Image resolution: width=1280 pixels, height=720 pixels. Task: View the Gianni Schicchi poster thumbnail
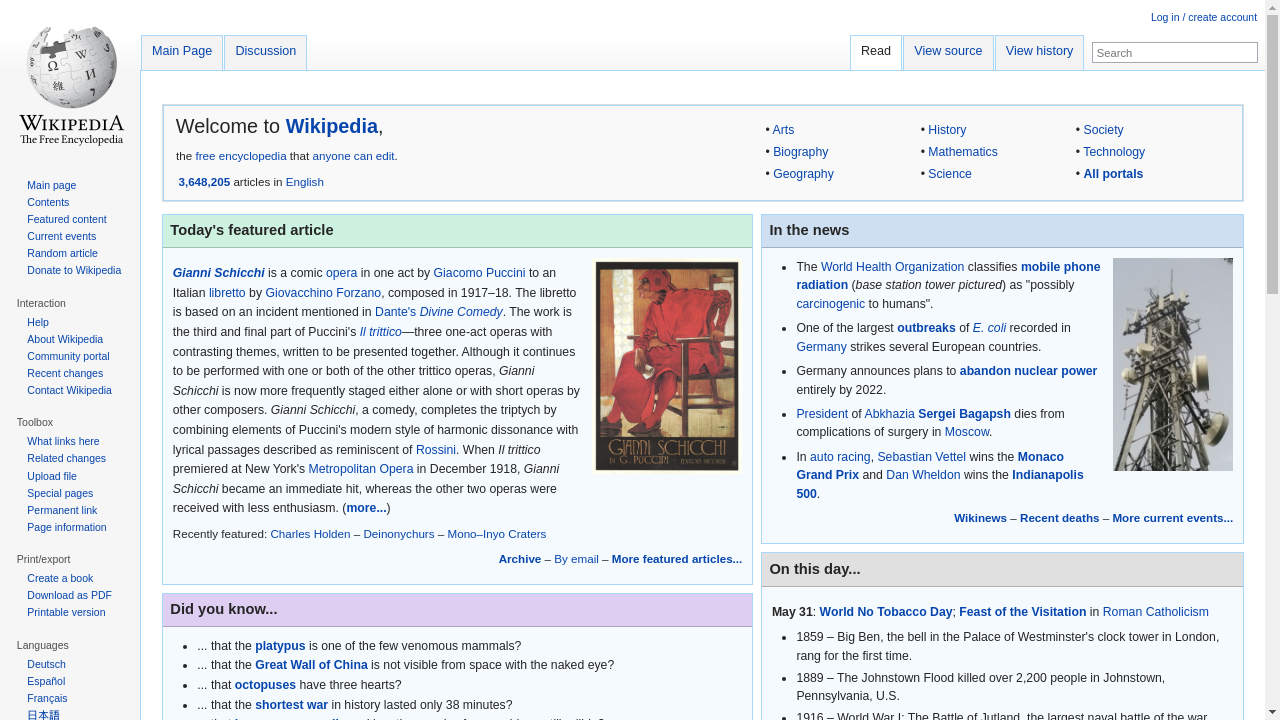[x=666, y=366]
